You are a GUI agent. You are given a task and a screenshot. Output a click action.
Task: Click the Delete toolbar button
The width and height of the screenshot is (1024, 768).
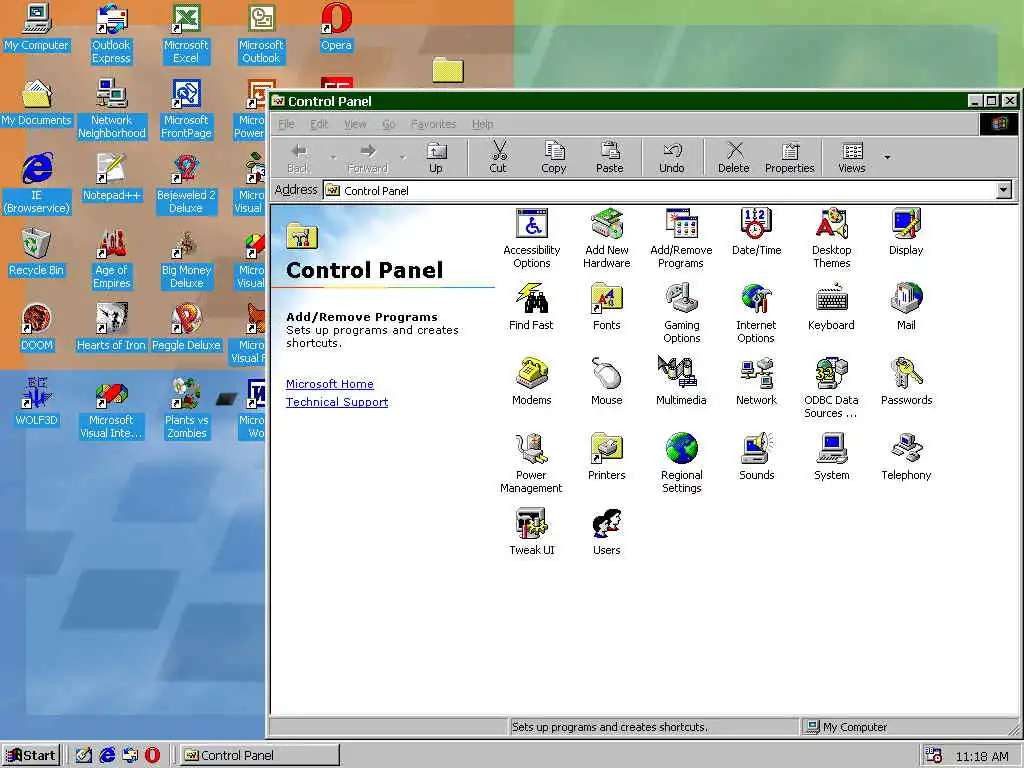(x=733, y=157)
